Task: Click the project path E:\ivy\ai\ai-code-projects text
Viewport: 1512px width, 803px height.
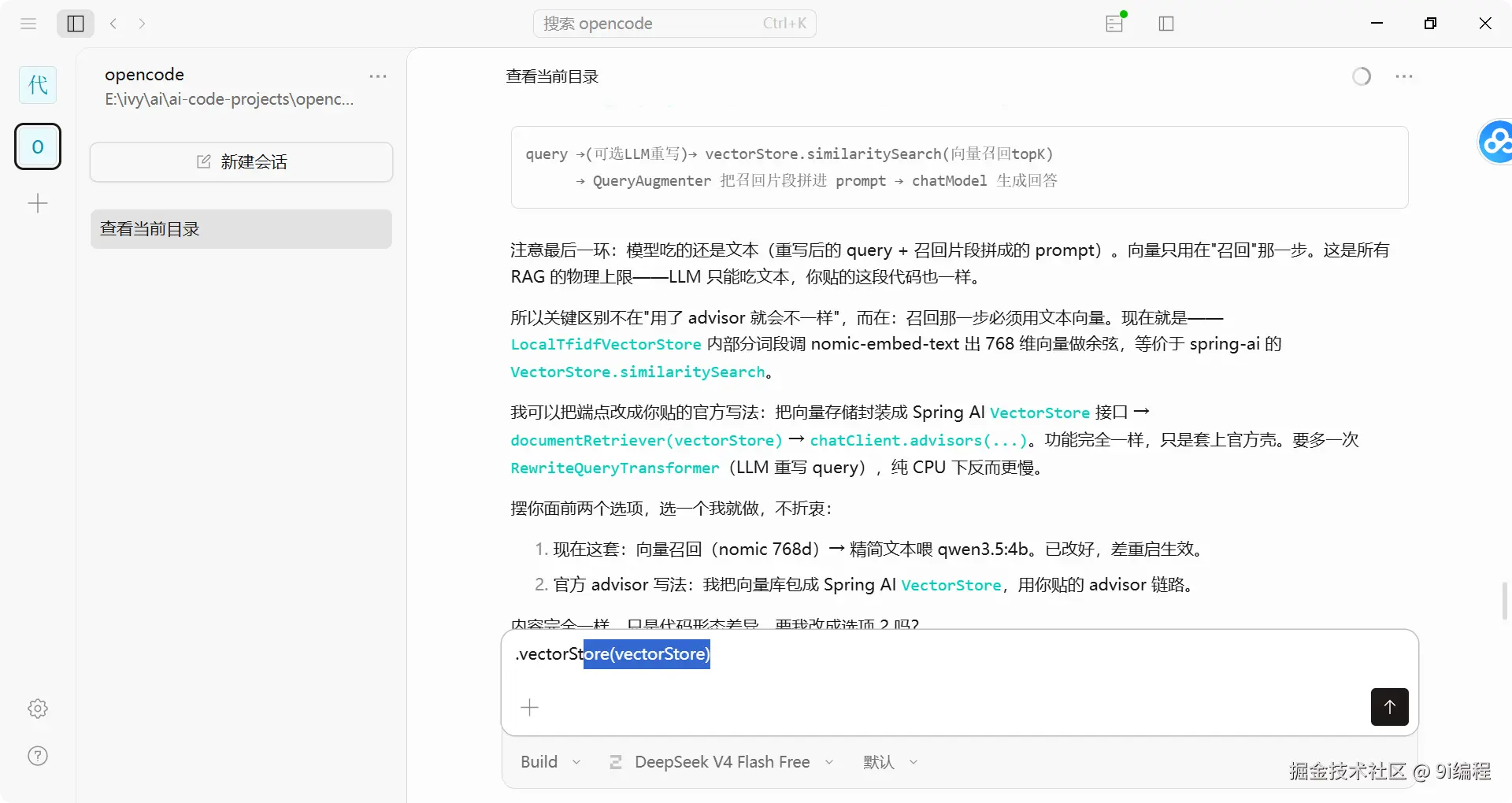Action: click(229, 99)
